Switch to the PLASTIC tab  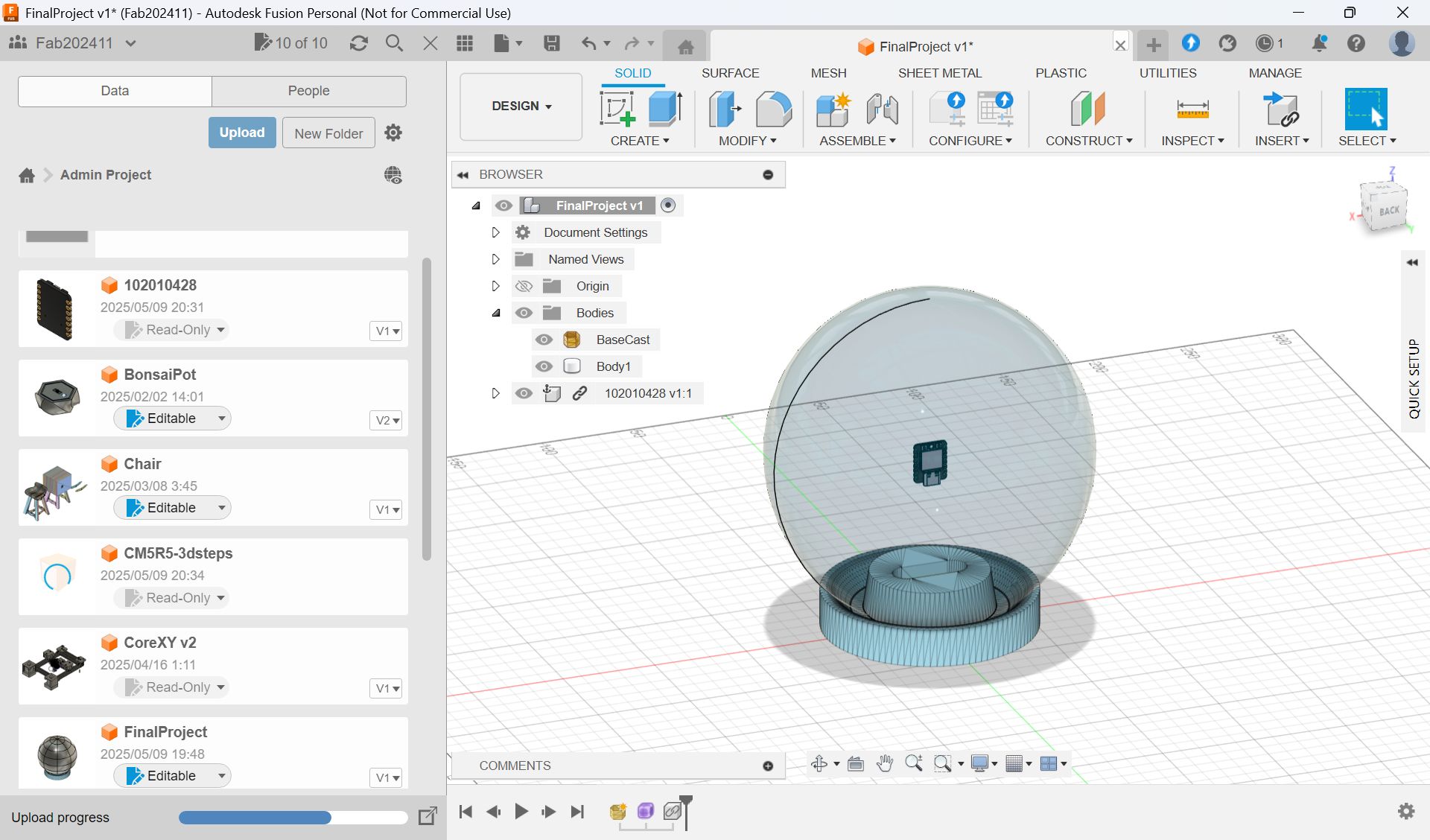[x=1061, y=73]
